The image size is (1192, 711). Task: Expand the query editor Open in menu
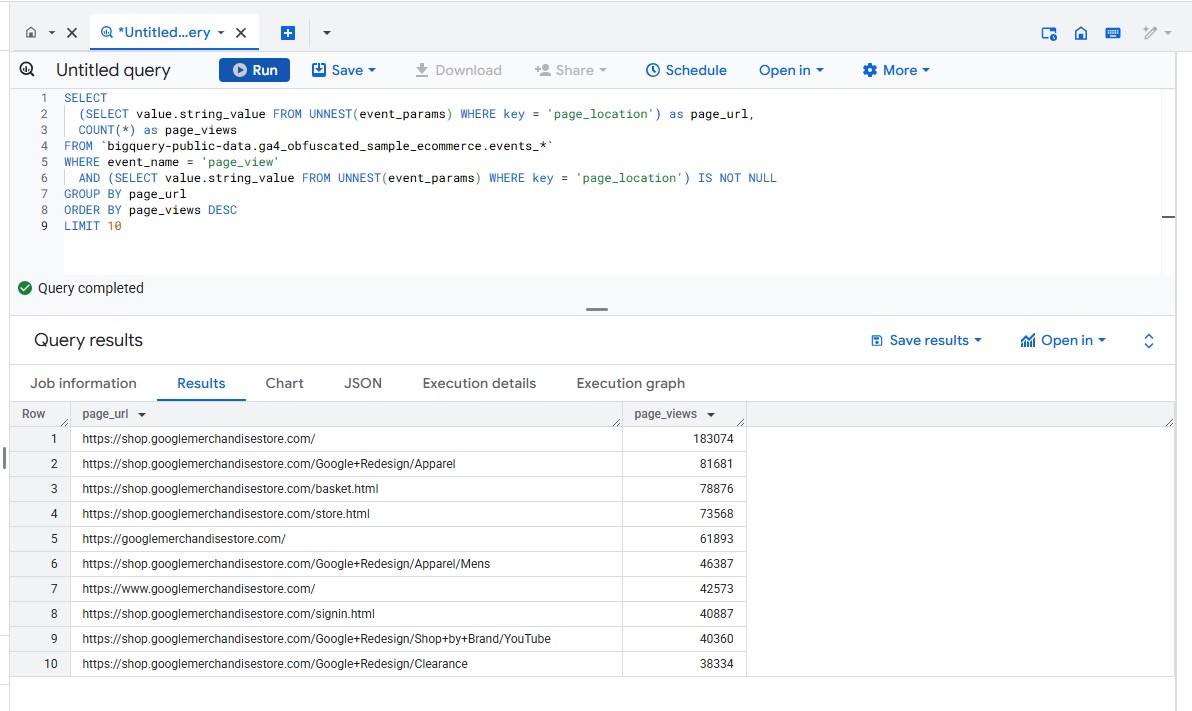(x=791, y=70)
